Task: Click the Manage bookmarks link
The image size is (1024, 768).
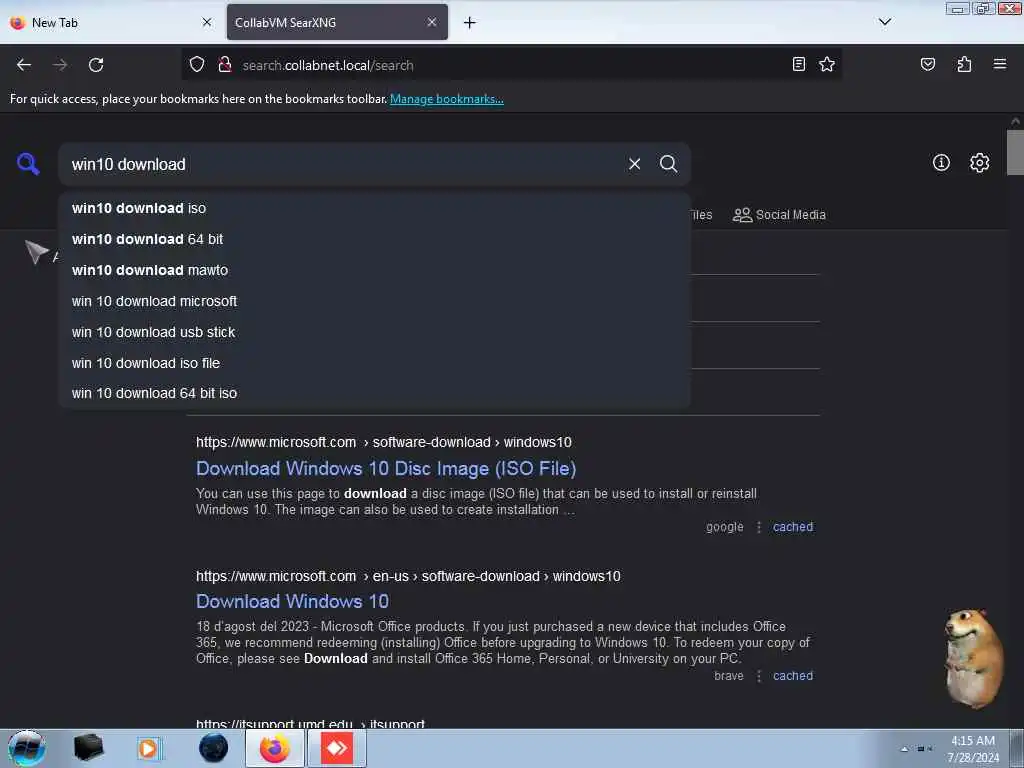Action: tap(447, 99)
